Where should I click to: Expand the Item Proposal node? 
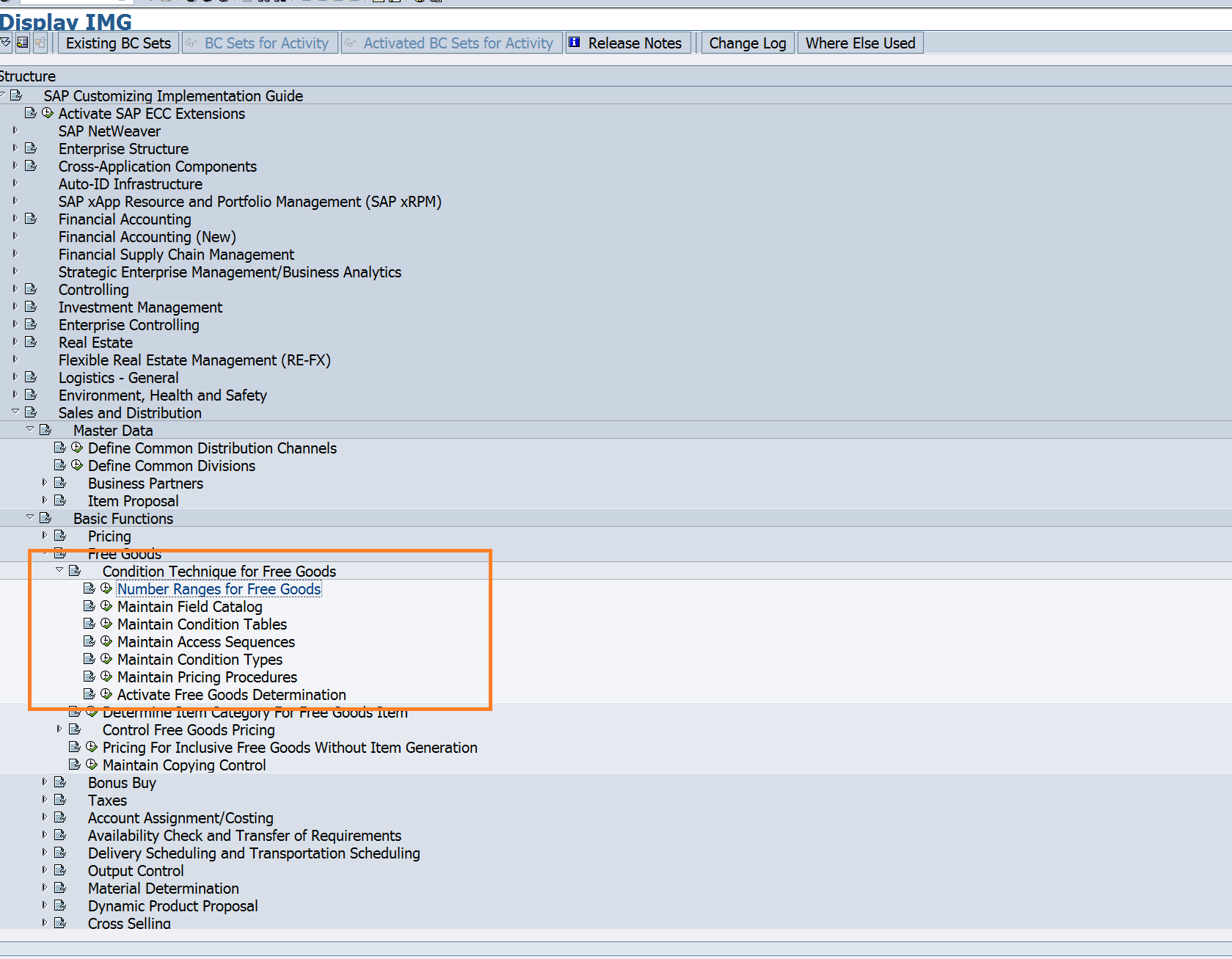click(x=44, y=500)
